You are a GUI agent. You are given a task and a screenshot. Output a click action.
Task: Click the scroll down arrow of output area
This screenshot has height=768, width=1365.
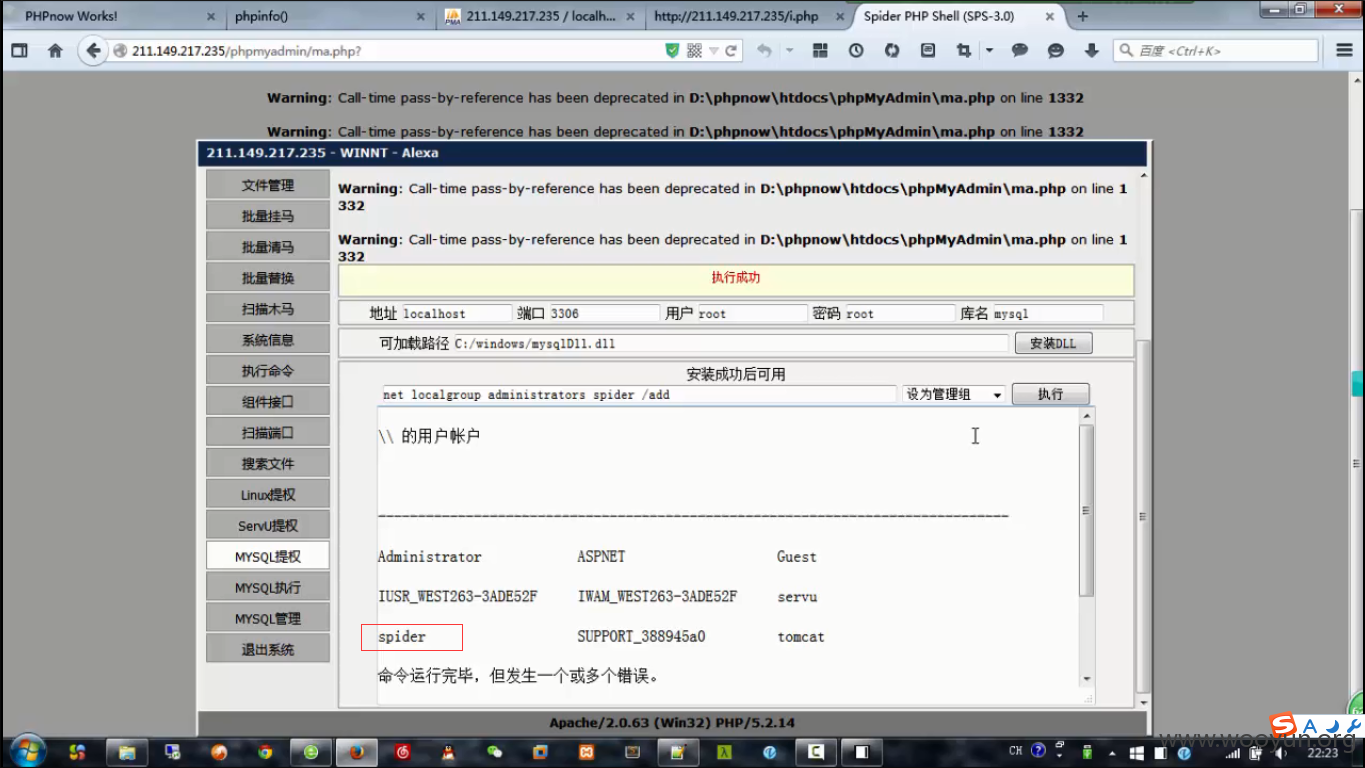click(x=1087, y=679)
